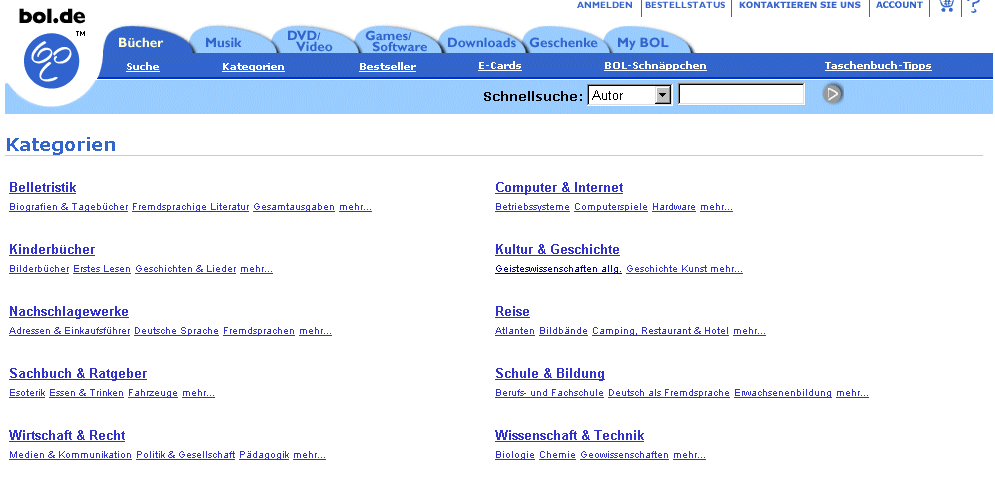
Task: Click Hardware link
Action: [674, 207]
